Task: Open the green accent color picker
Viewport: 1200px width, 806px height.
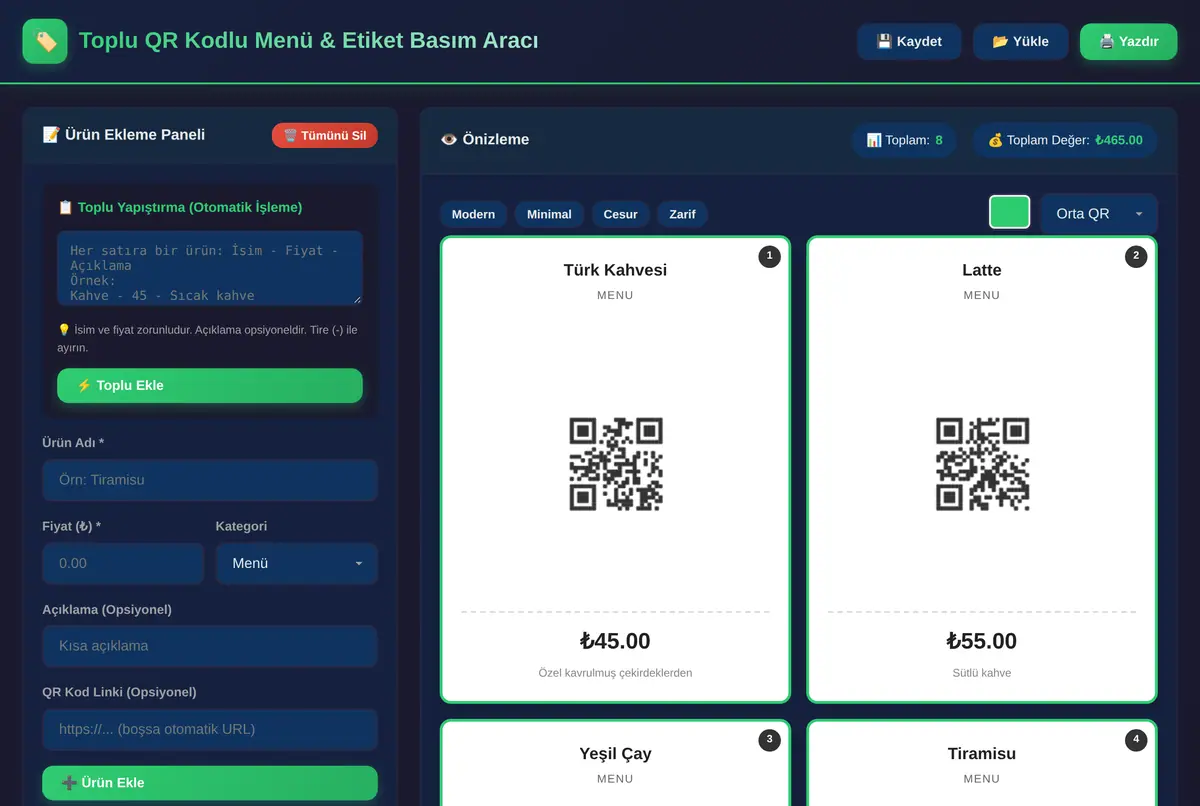Action: (1010, 212)
